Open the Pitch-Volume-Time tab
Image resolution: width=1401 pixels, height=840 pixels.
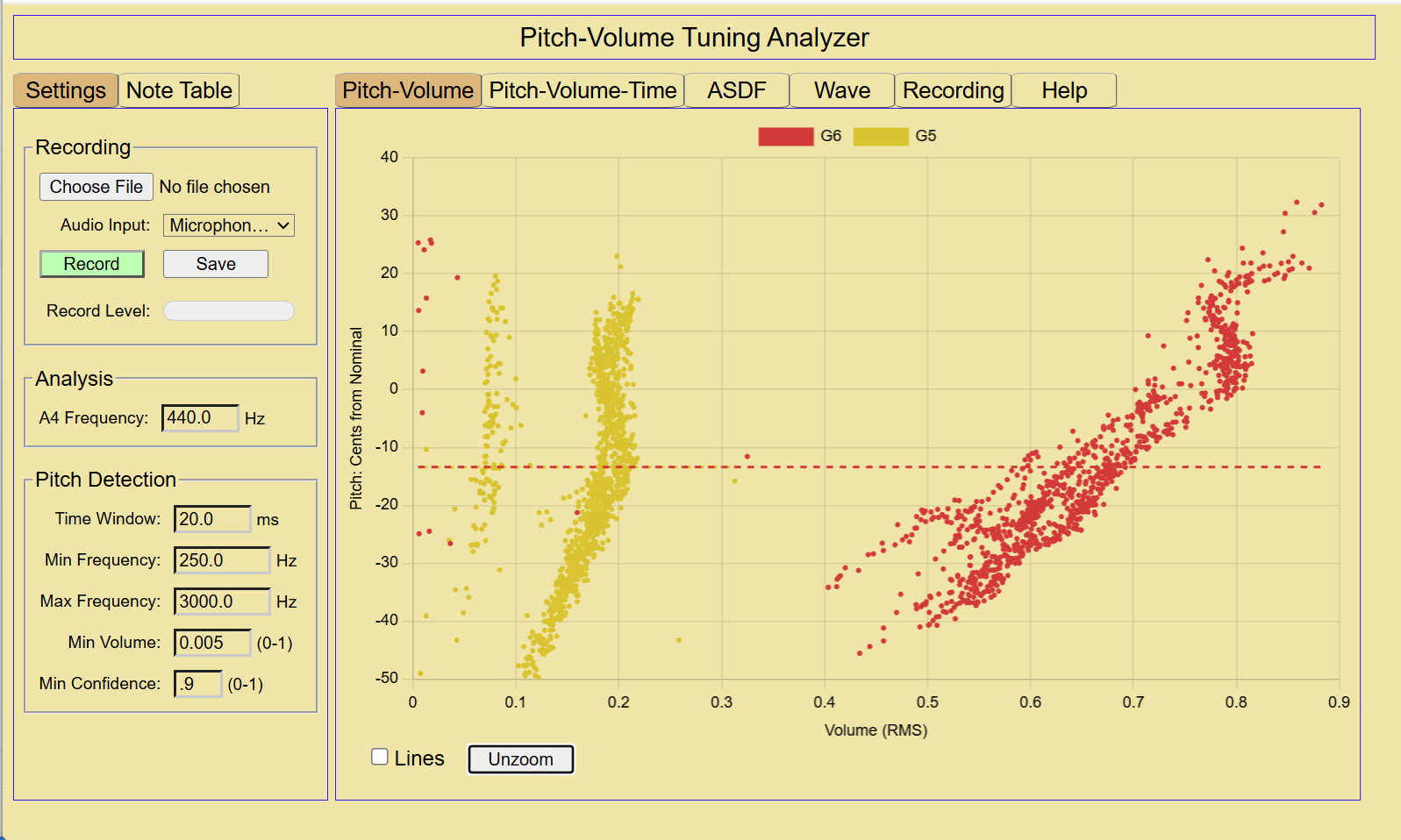click(x=583, y=90)
